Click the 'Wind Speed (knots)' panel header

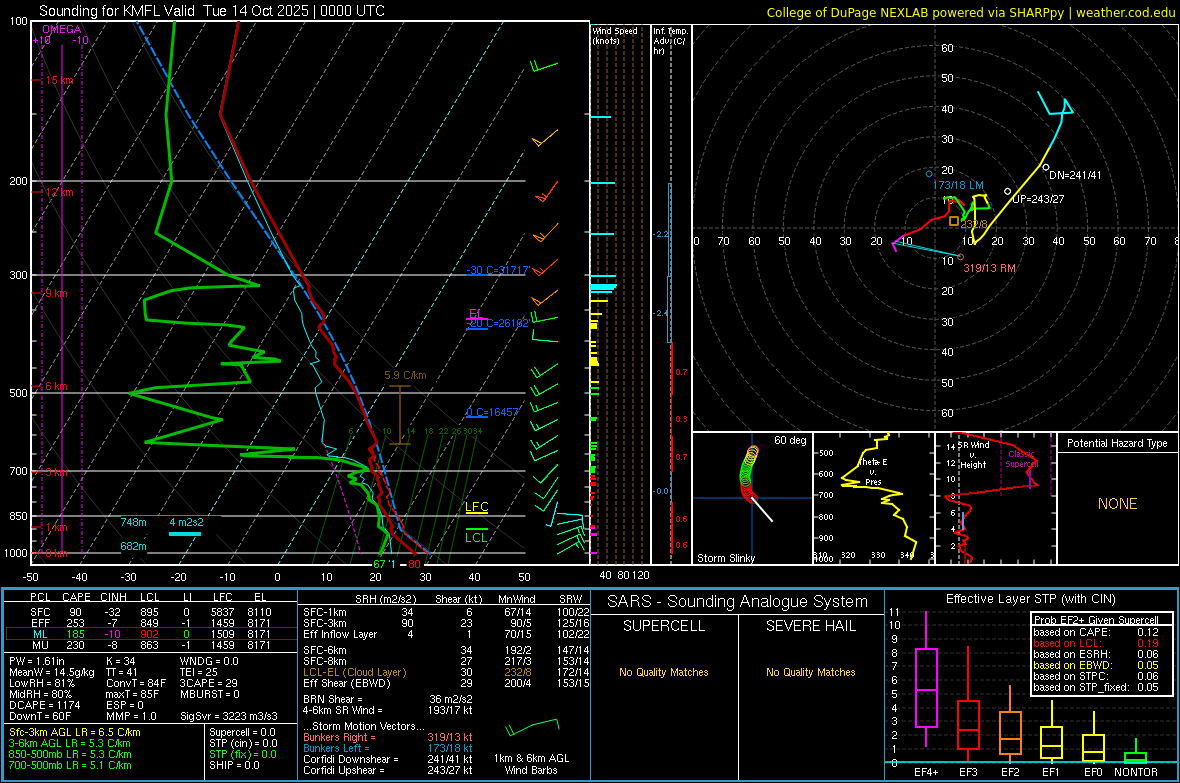pyautogui.click(x=615, y=35)
